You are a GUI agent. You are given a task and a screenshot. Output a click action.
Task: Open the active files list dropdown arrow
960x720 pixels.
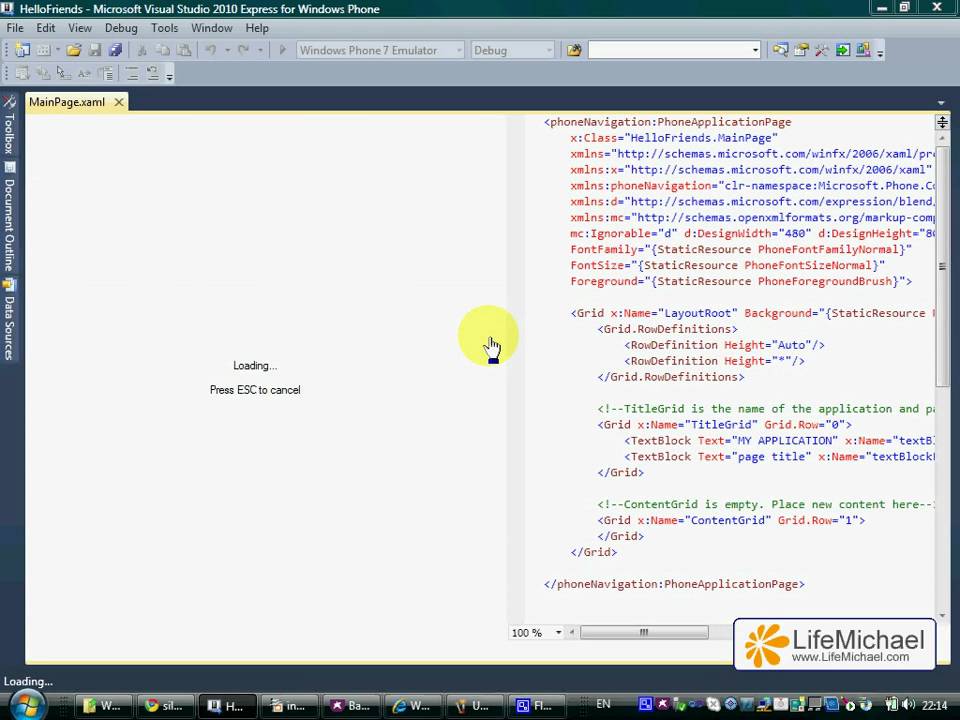coord(941,103)
